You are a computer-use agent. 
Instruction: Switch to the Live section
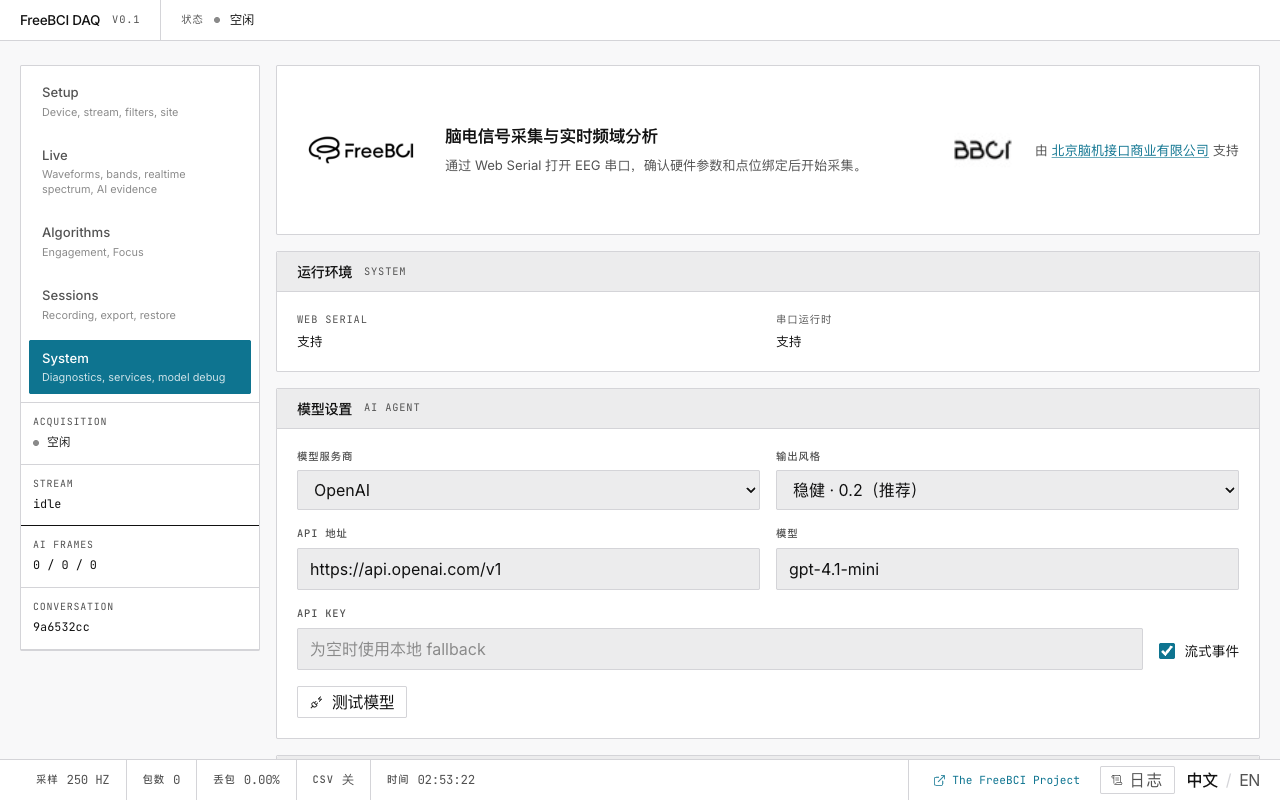coord(140,171)
